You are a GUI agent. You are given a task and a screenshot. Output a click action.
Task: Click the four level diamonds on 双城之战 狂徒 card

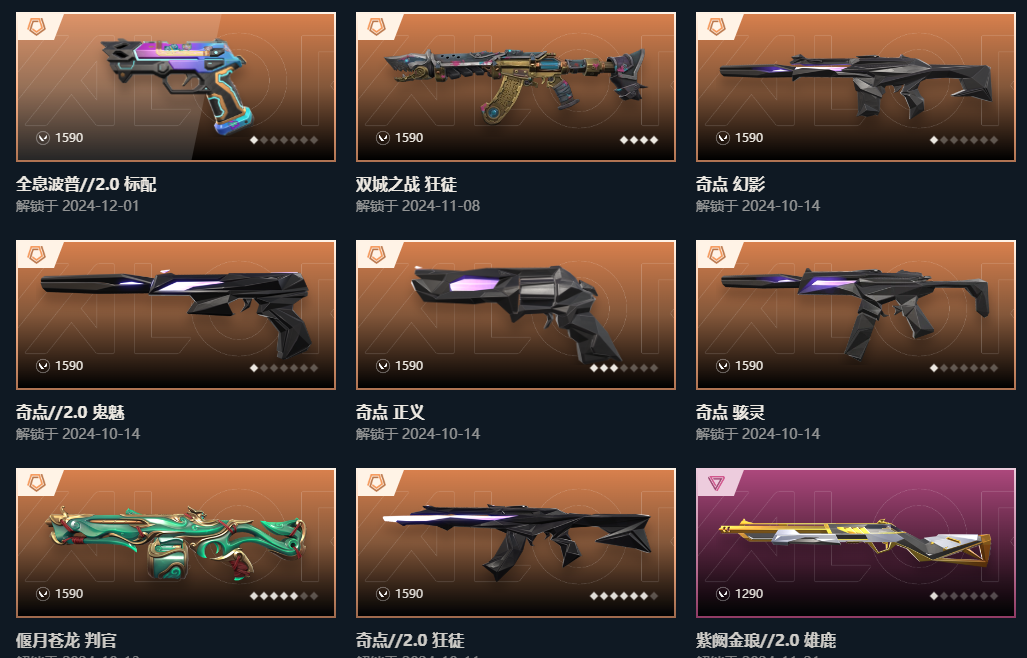[639, 139]
